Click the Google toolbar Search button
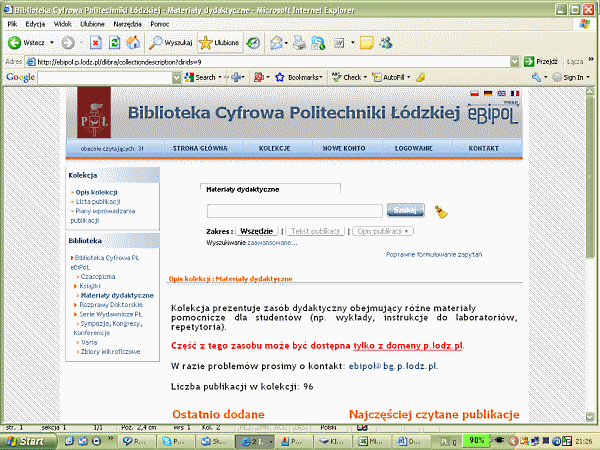 [x=200, y=77]
